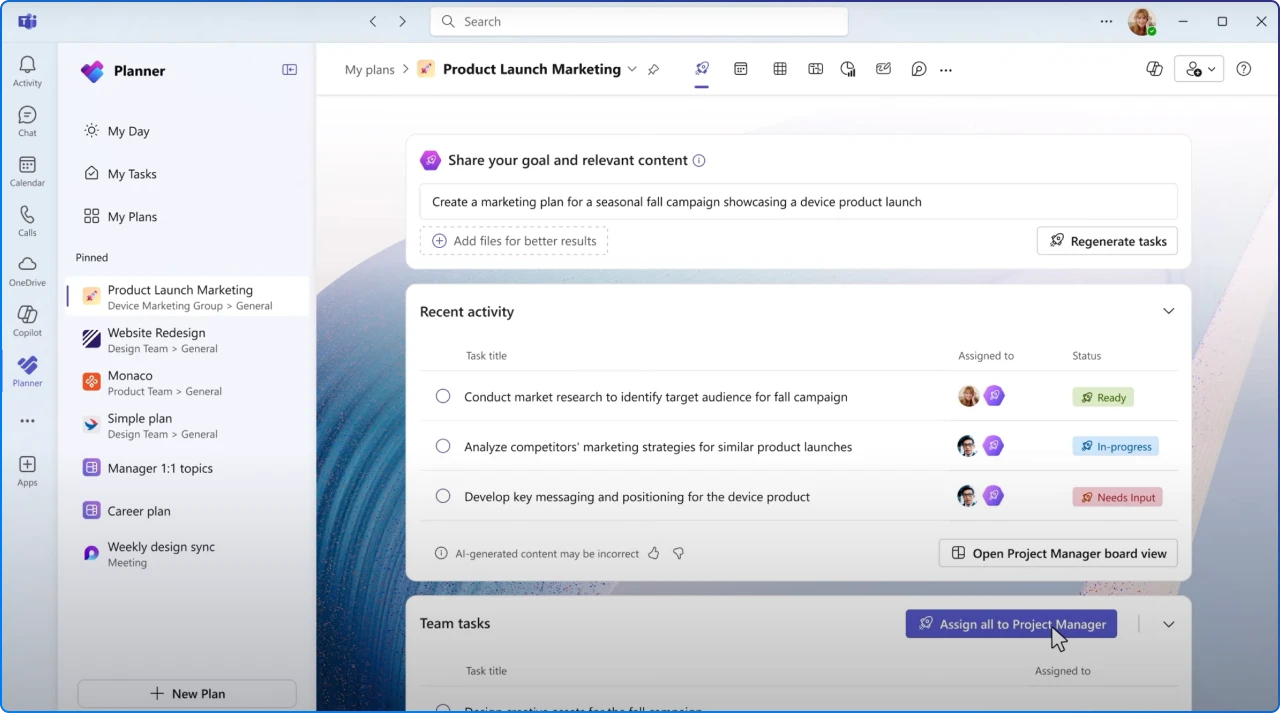
Task: Mark Conduct market research task complete
Action: coord(443,396)
